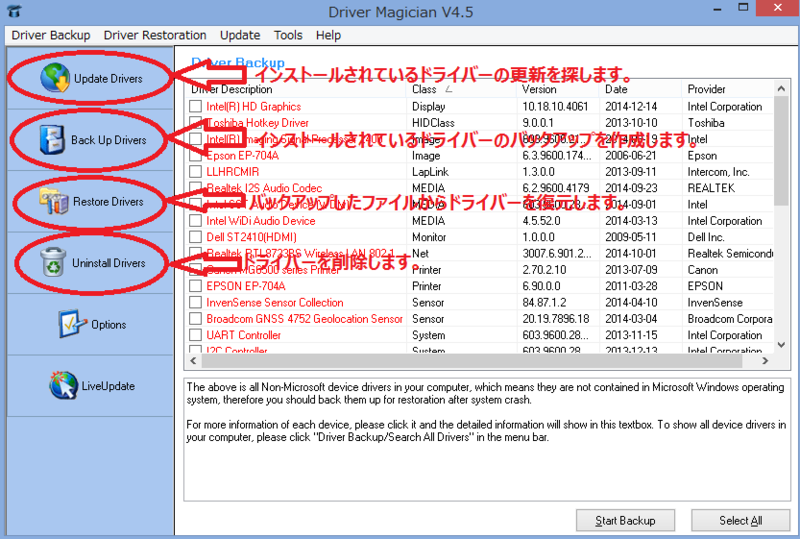This screenshot has width=800, height=539.
Task: Click the Options checkmark icon
Action: [x=70, y=324]
